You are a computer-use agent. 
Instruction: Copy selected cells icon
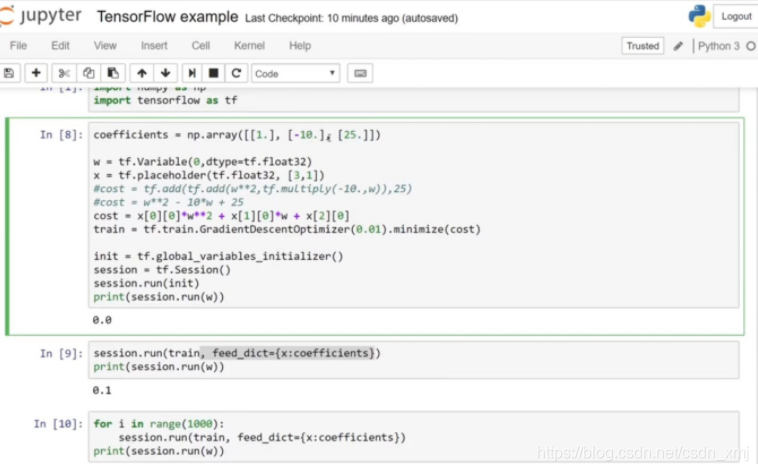point(88,73)
